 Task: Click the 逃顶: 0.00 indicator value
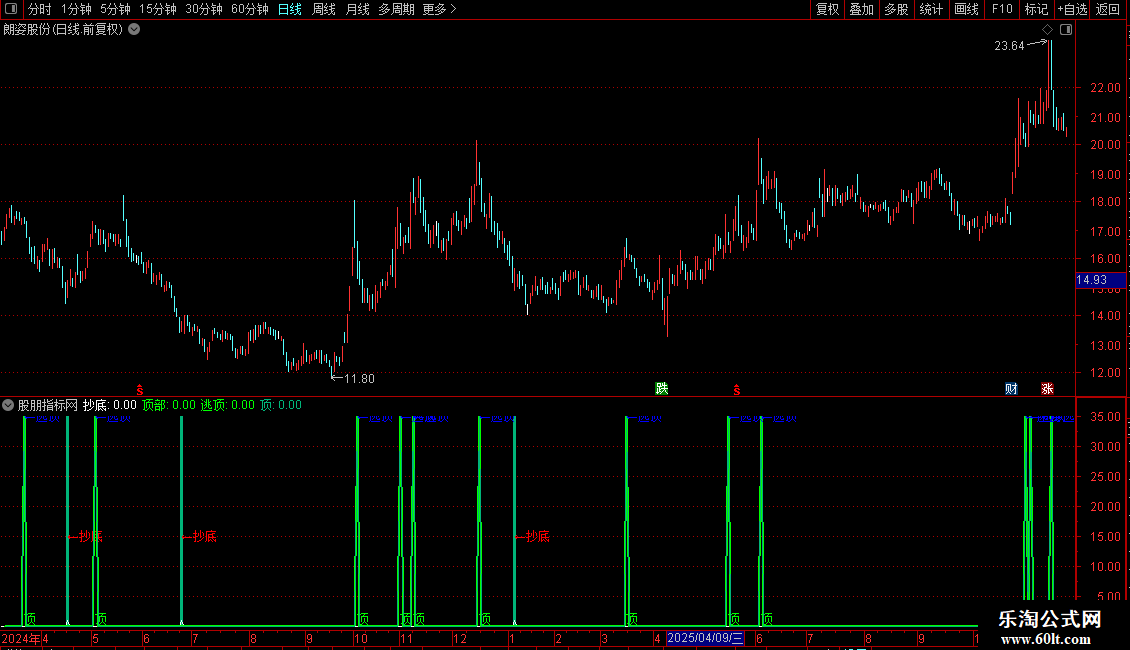pyautogui.click(x=227, y=405)
